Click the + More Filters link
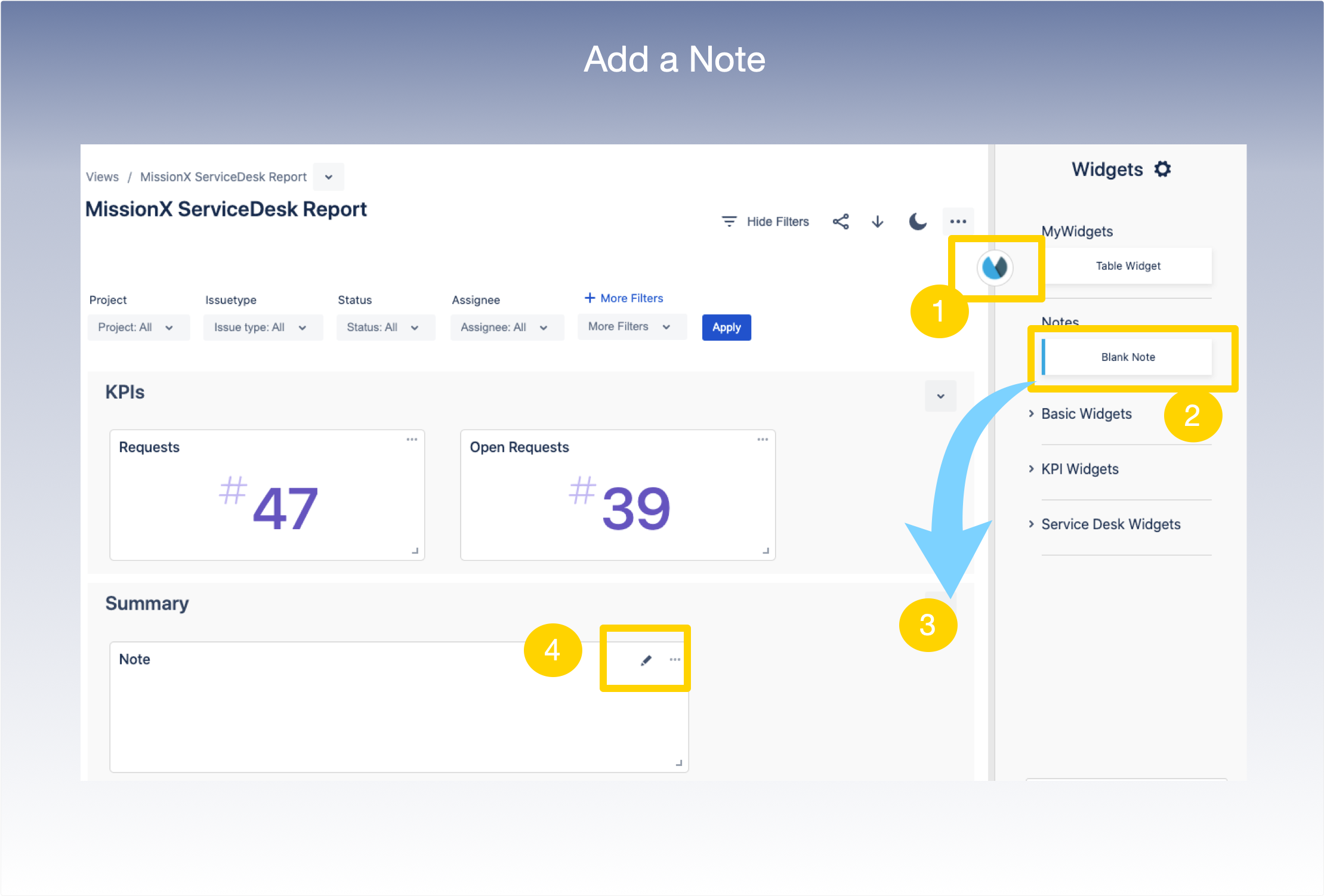The image size is (1324, 896). click(x=624, y=298)
